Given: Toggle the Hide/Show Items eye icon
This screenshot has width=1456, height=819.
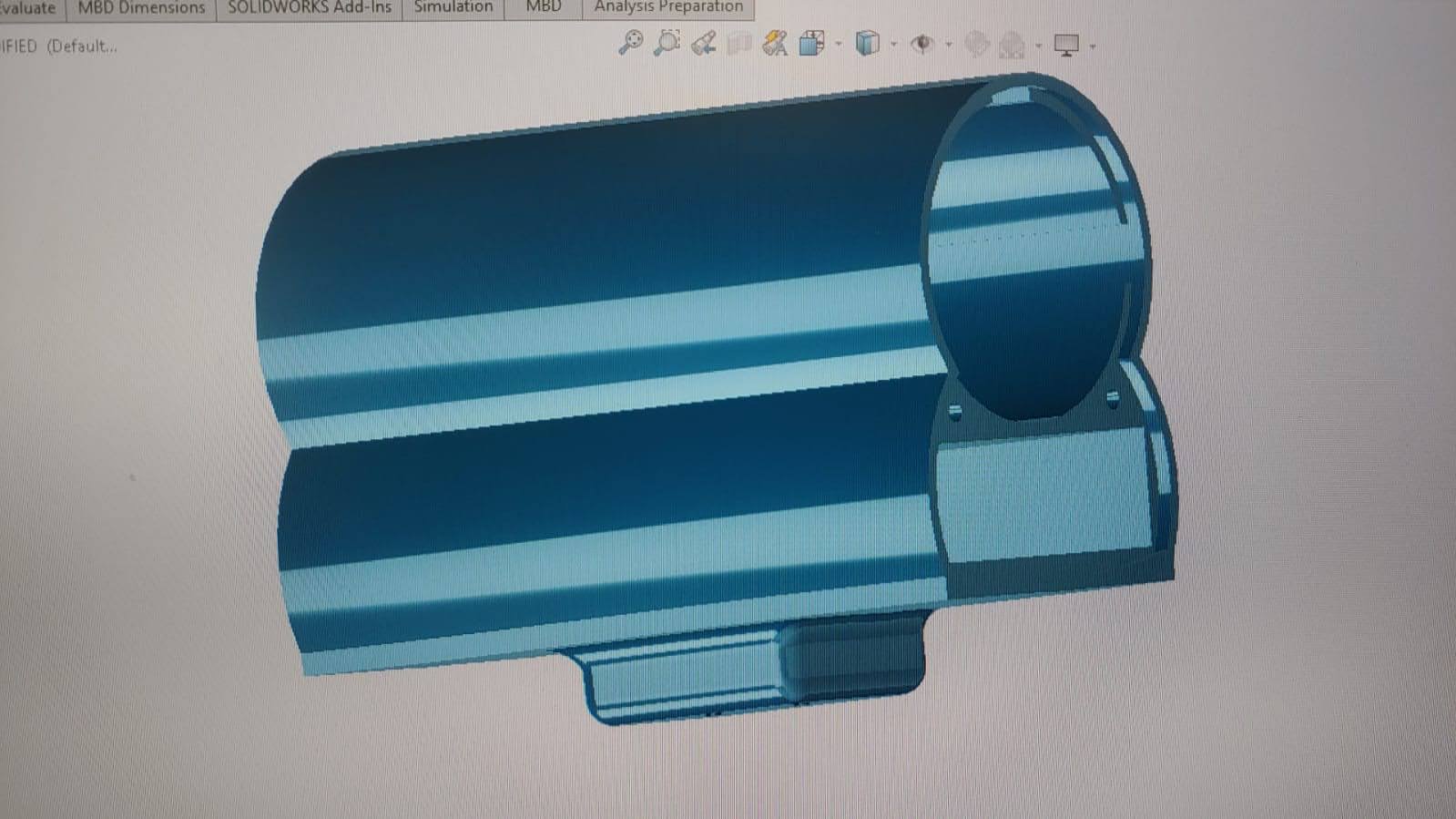Looking at the screenshot, I should (x=922, y=44).
